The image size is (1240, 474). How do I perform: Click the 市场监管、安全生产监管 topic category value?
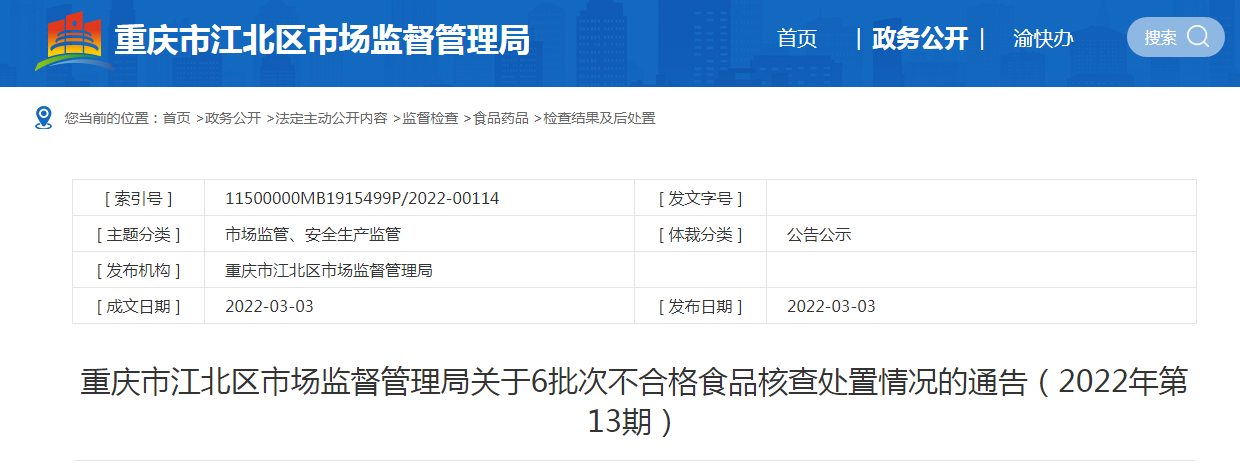coord(313,234)
